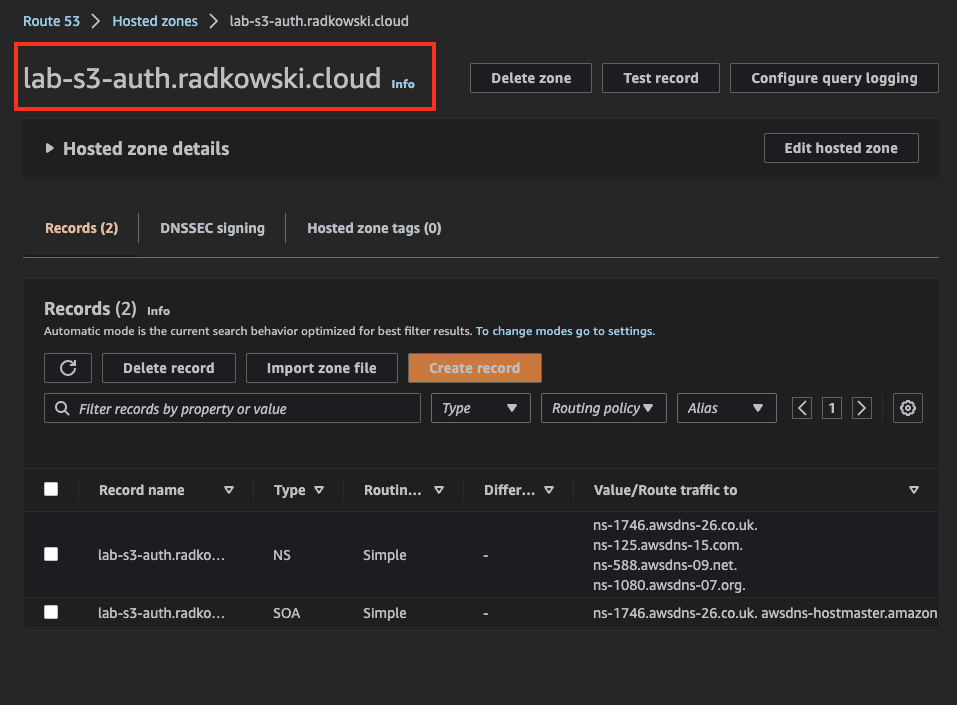Click Info link beside the zone title
The width and height of the screenshot is (957, 705).
[x=403, y=84]
